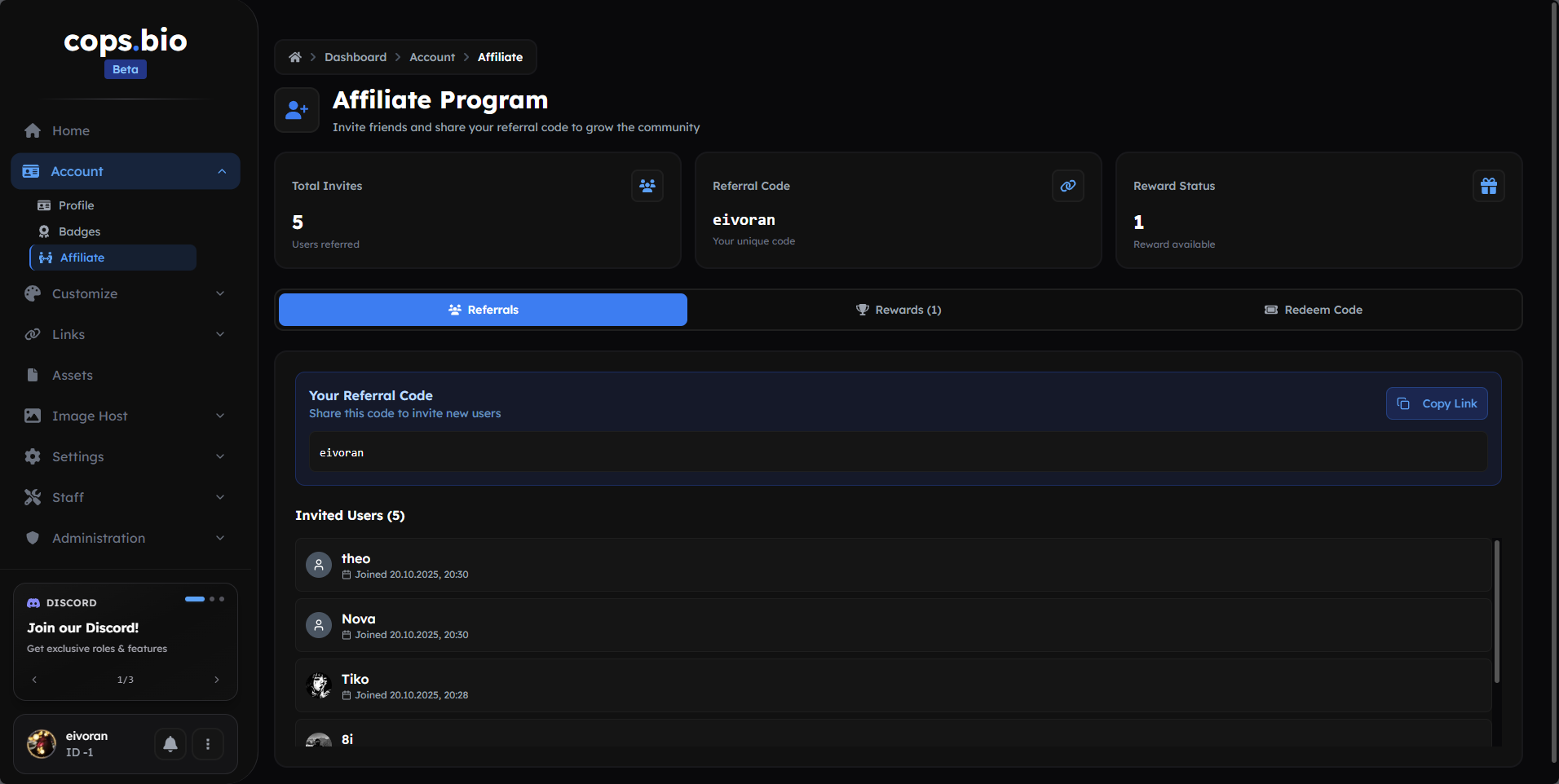Go to previous Discord promo slide

tap(34, 680)
